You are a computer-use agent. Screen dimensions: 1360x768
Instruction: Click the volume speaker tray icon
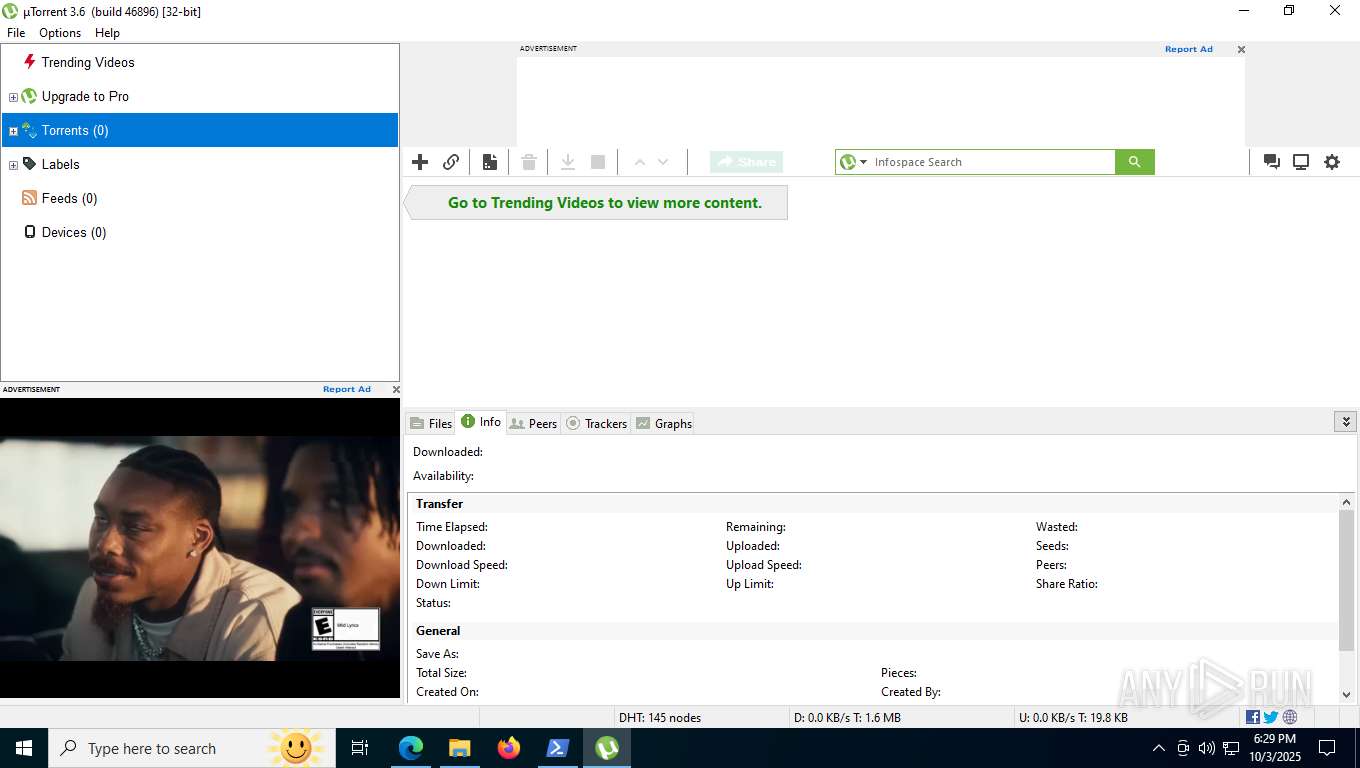click(x=1207, y=748)
